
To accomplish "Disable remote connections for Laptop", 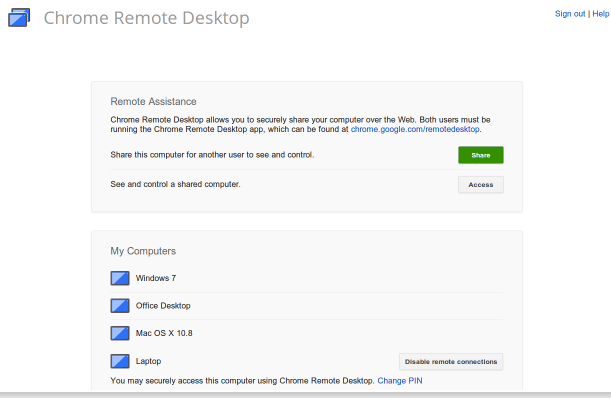I will (x=451, y=362).
